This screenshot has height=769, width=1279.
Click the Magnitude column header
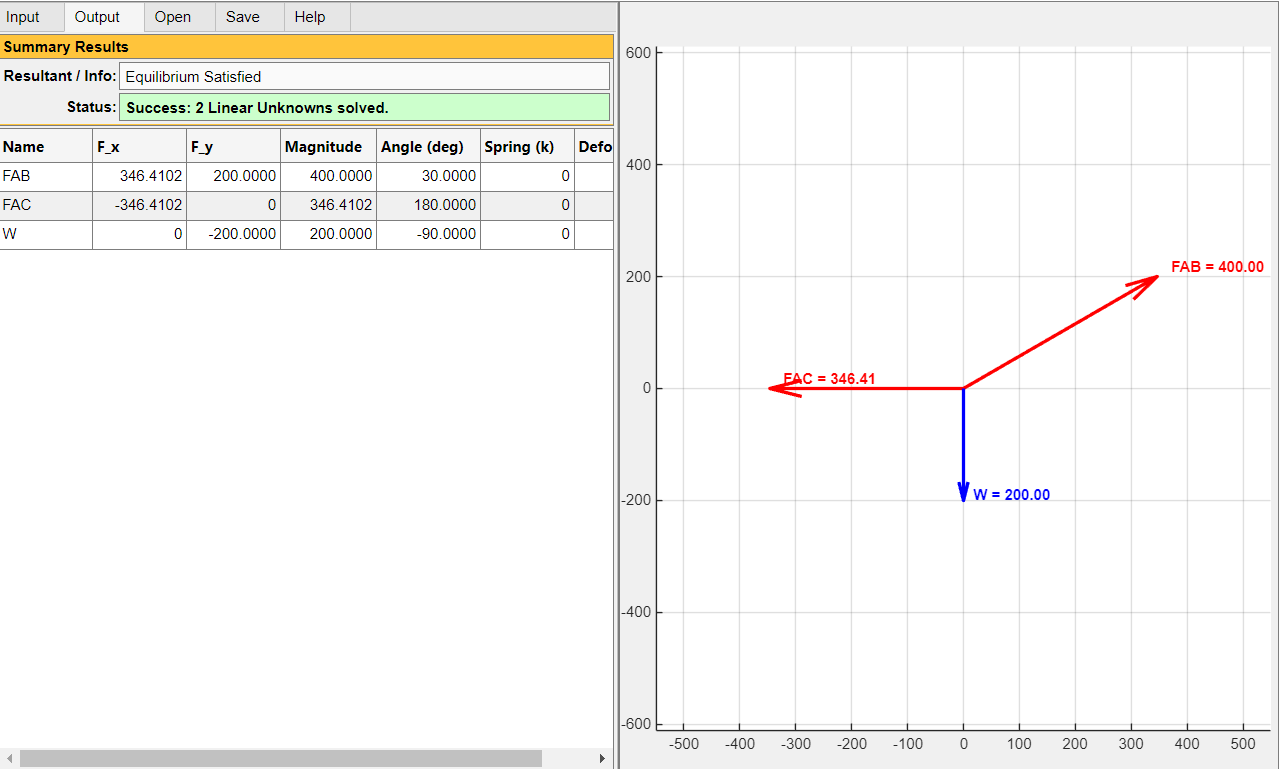(x=328, y=146)
